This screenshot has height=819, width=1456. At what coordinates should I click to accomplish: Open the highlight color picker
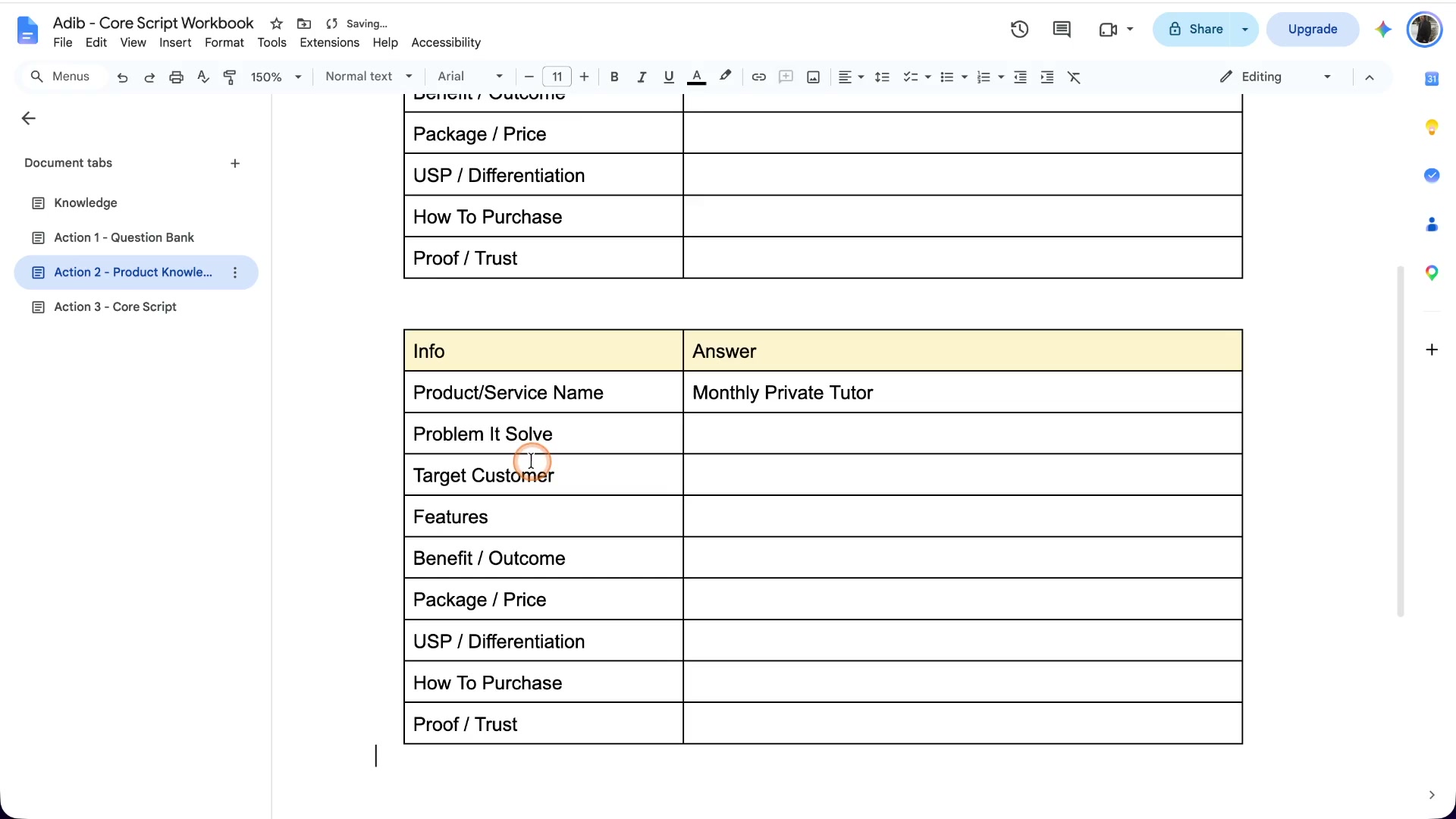click(x=726, y=77)
